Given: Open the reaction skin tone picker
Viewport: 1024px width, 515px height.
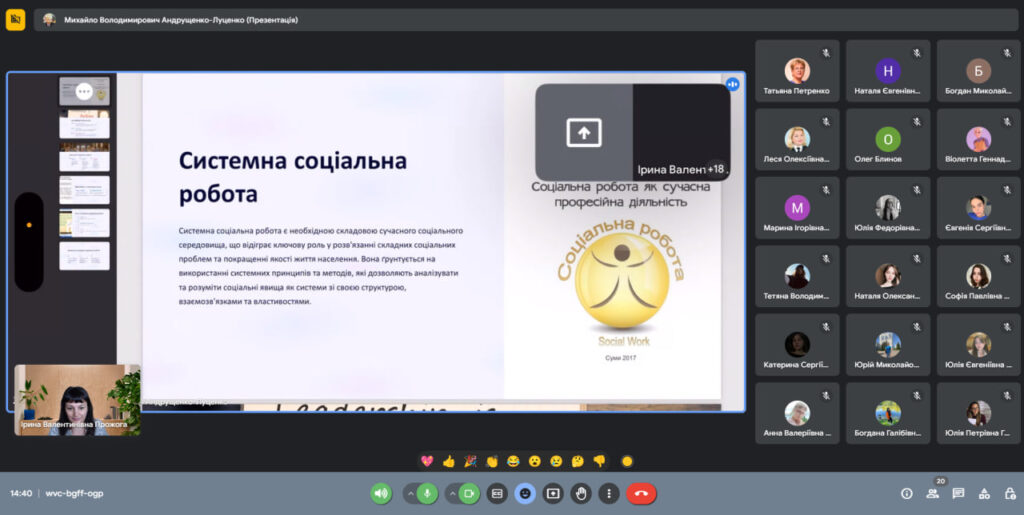Looking at the screenshot, I should point(627,461).
